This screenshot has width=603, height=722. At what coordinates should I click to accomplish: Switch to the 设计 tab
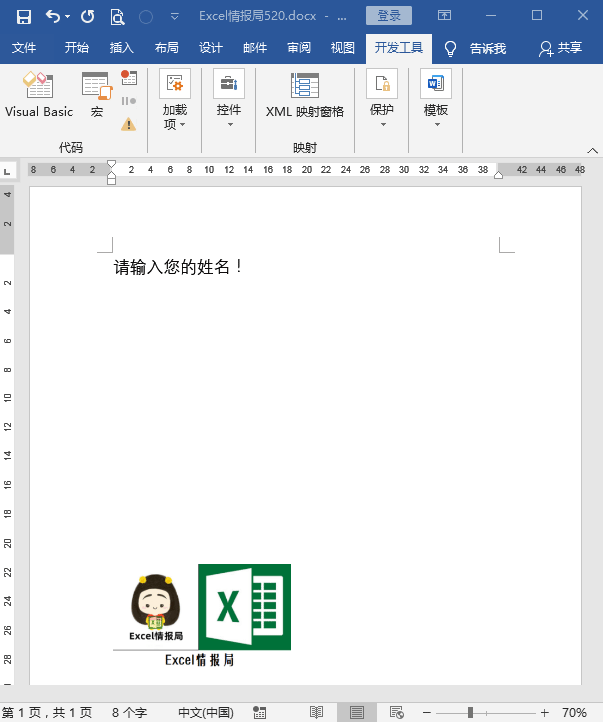point(210,47)
